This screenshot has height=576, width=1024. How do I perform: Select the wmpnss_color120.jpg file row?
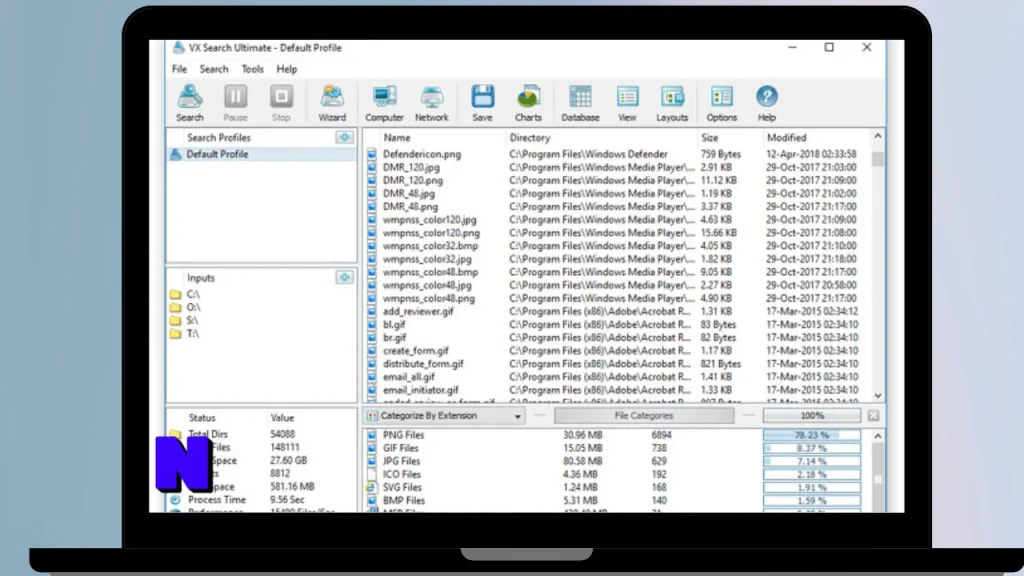pos(617,219)
